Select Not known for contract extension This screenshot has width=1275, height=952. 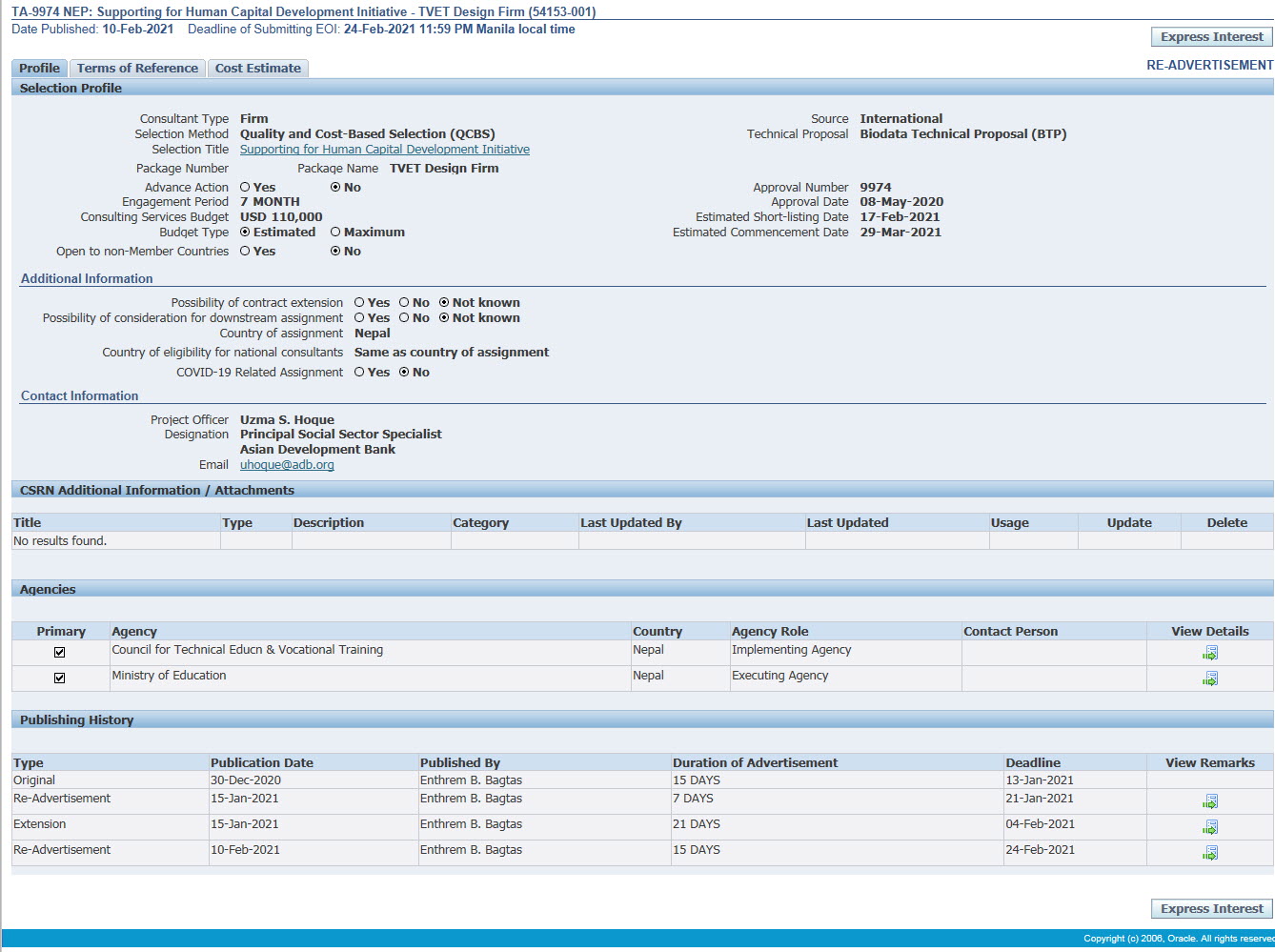[444, 303]
